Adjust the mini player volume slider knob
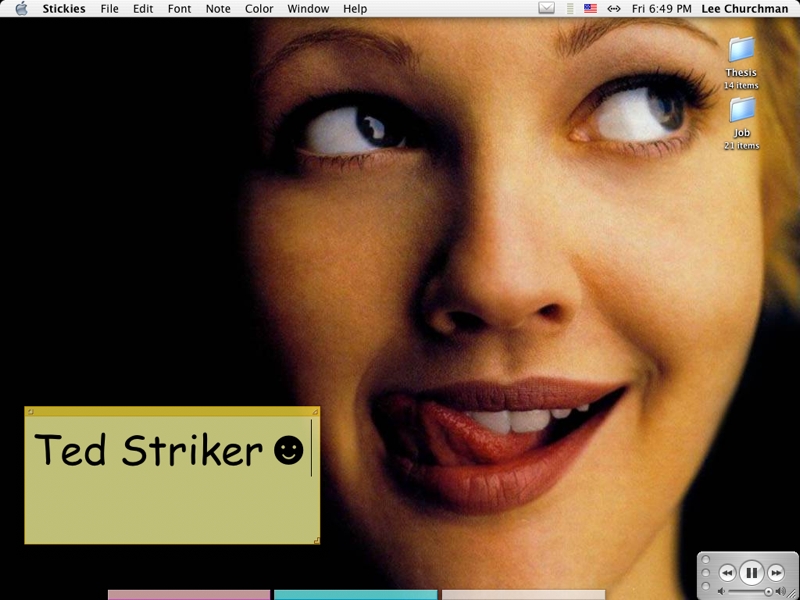800x600 pixels. point(767,592)
